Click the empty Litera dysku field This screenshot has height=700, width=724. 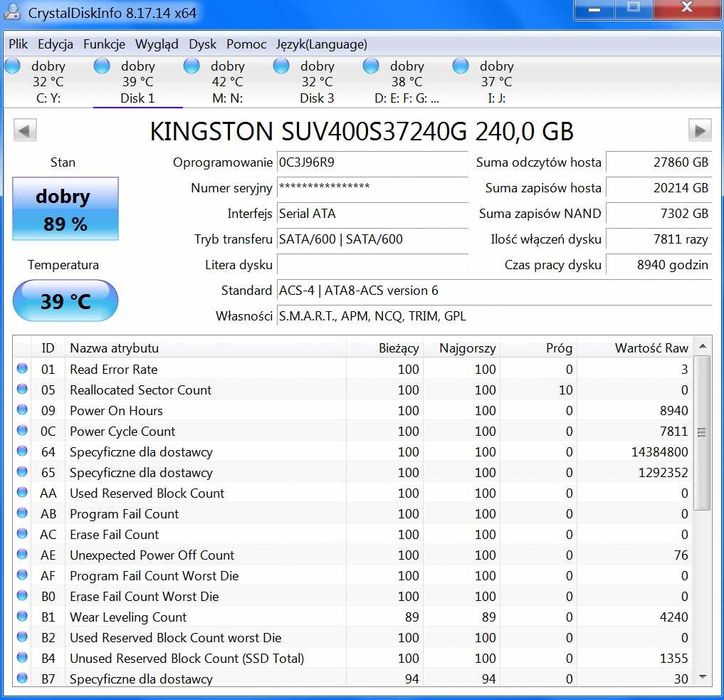click(x=372, y=265)
